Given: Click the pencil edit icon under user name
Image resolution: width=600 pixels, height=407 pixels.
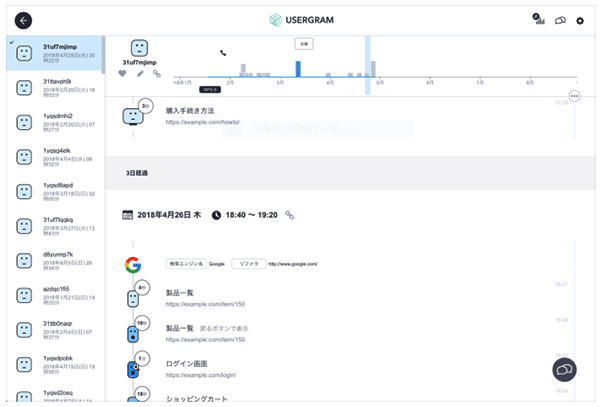Looking at the screenshot, I should tap(140, 73).
